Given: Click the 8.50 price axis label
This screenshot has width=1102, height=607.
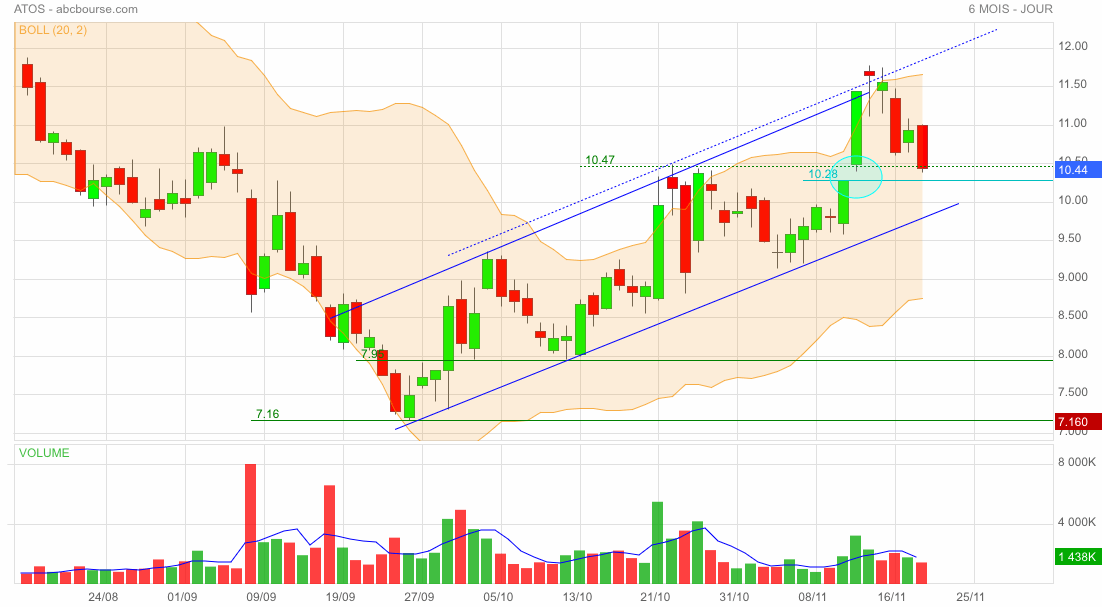Looking at the screenshot, I should (x=1073, y=315).
